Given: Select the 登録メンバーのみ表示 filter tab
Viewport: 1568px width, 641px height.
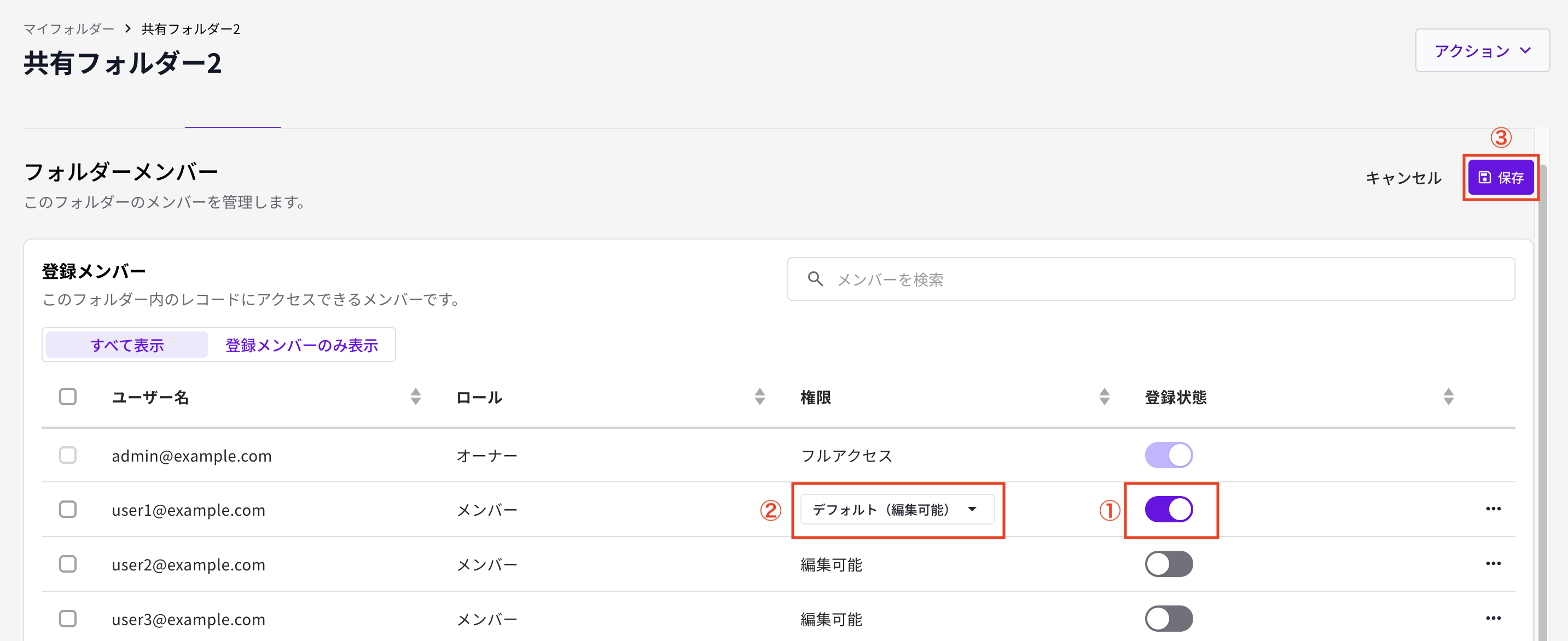Looking at the screenshot, I should click(x=301, y=345).
